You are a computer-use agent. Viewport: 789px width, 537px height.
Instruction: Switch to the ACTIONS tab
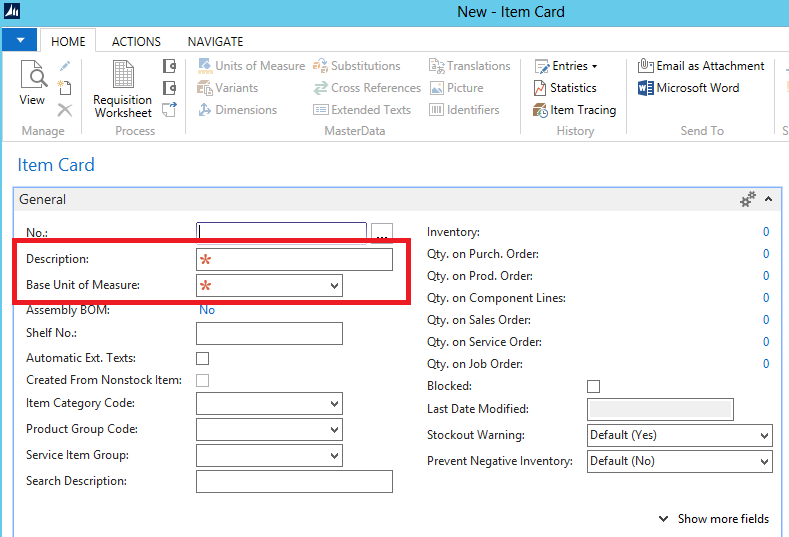point(136,41)
